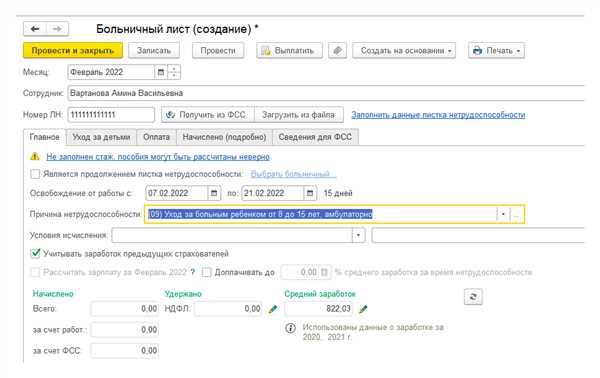
Task: Click the Записать button
Action: pos(154,51)
